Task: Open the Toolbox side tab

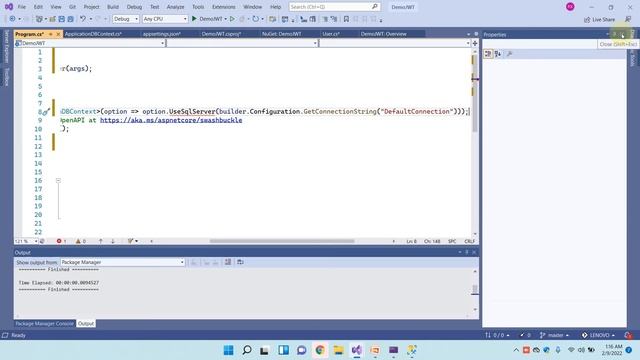Action: (x=6, y=77)
